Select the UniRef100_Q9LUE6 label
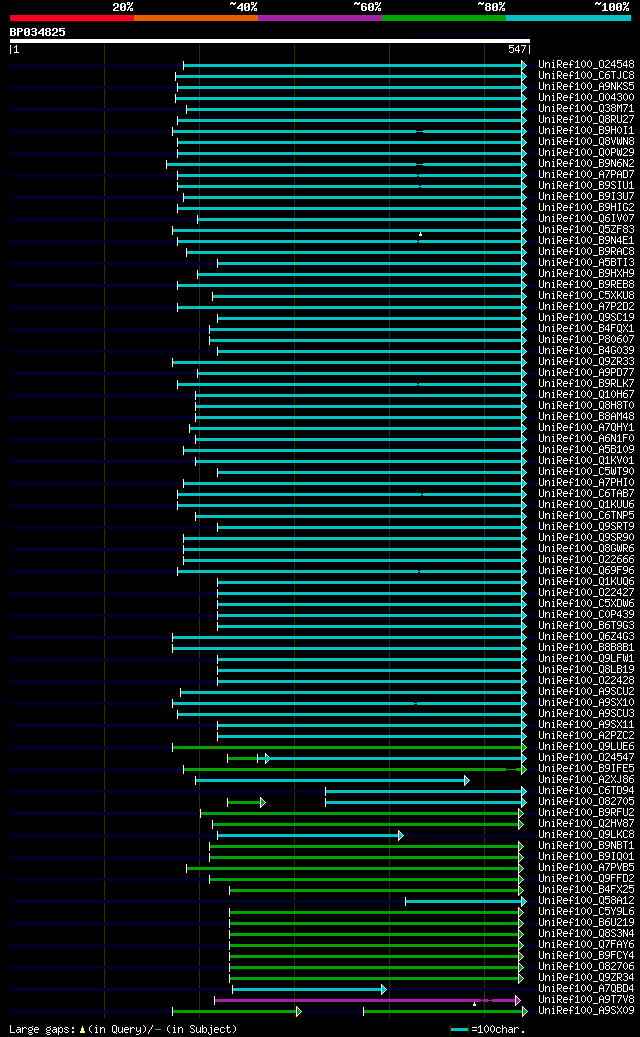Image resolution: width=640 pixels, height=1037 pixels. [586, 747]
